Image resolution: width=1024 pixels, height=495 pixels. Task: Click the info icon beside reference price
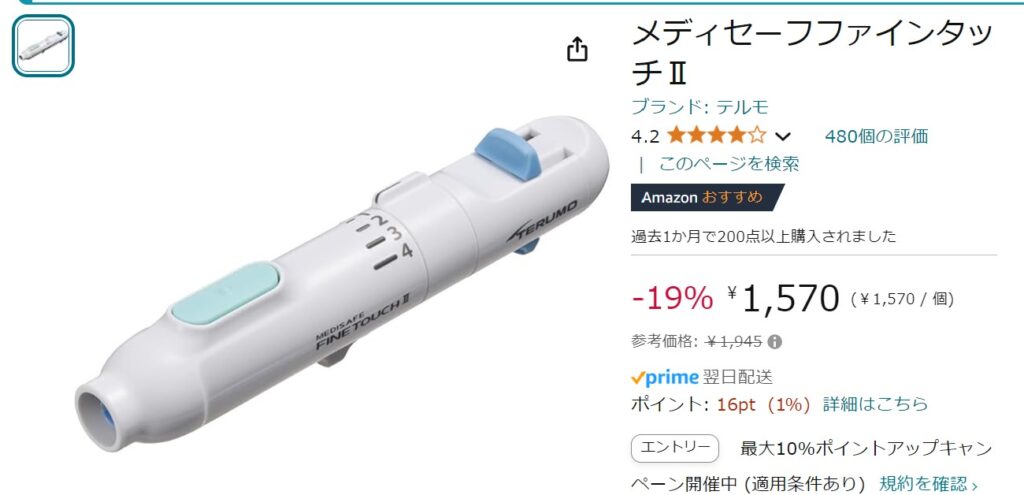click(x=775, y=342)
